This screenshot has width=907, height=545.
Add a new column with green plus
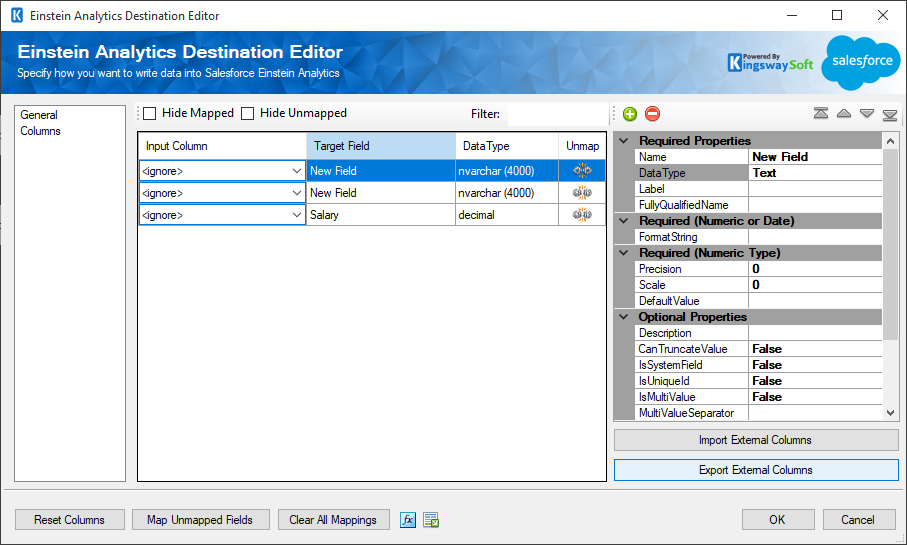click(x=630, y=114)
